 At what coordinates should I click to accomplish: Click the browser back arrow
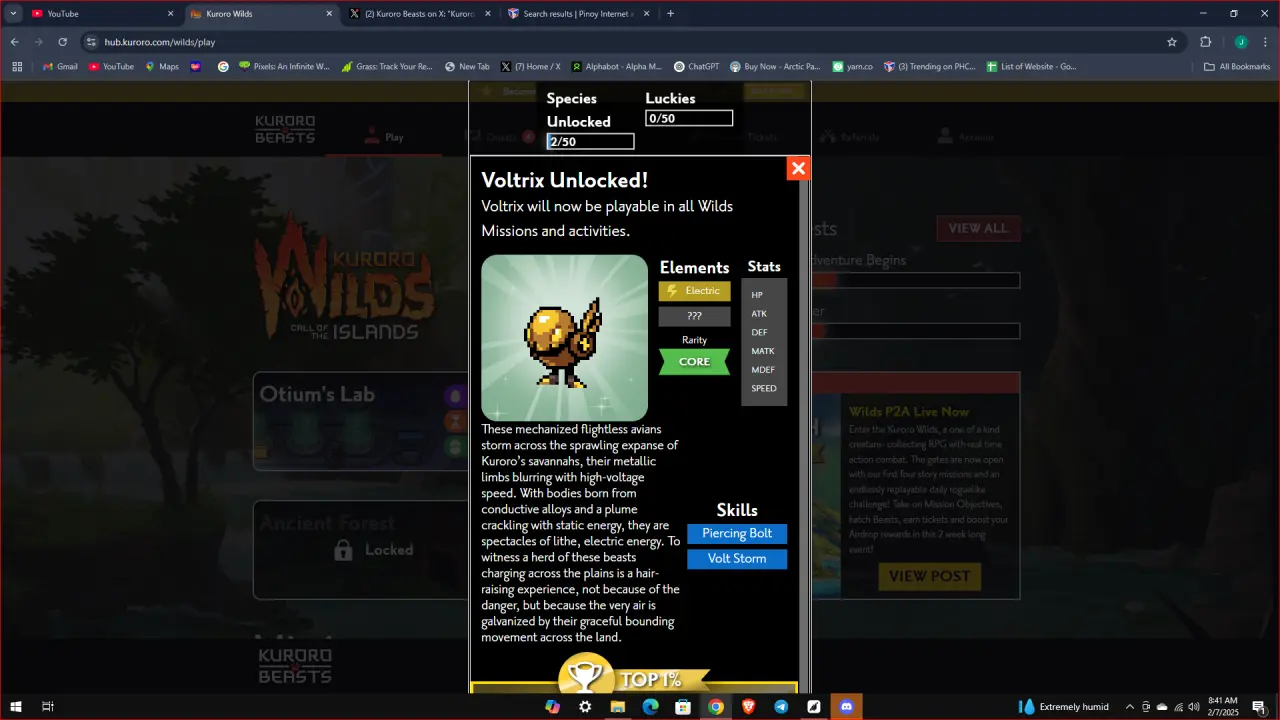coord(15,42)
